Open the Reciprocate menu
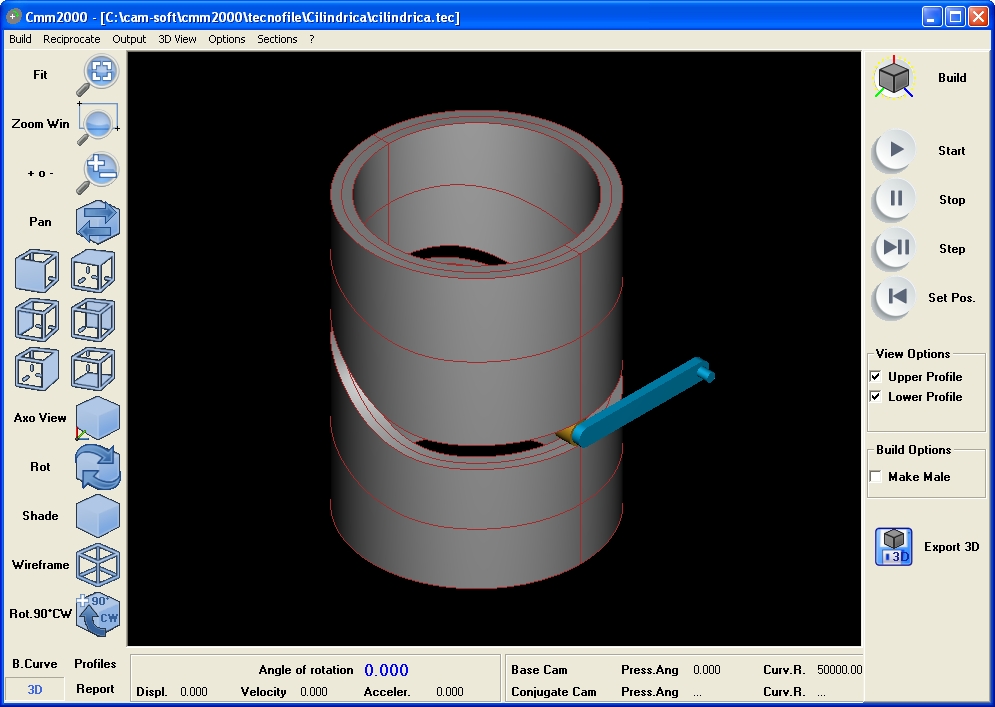Viewport: 995px width, 707px height. click(71, 39)
